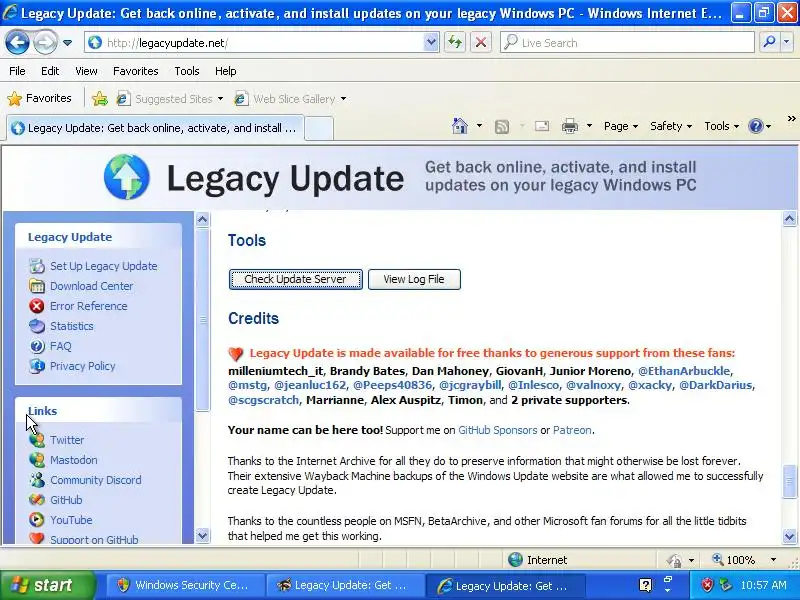Click sidebar scrollbar down arrow
The image size is (800, 600).
click(203, 536)
